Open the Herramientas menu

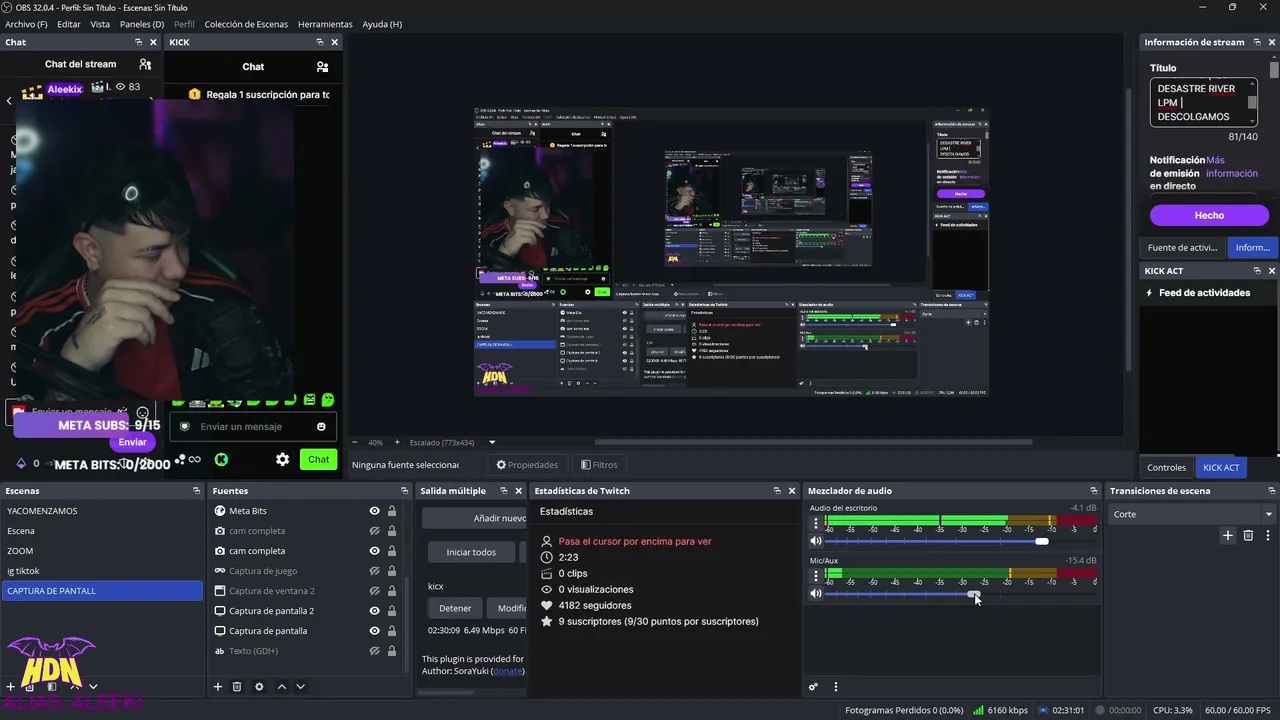click(325, 24)
